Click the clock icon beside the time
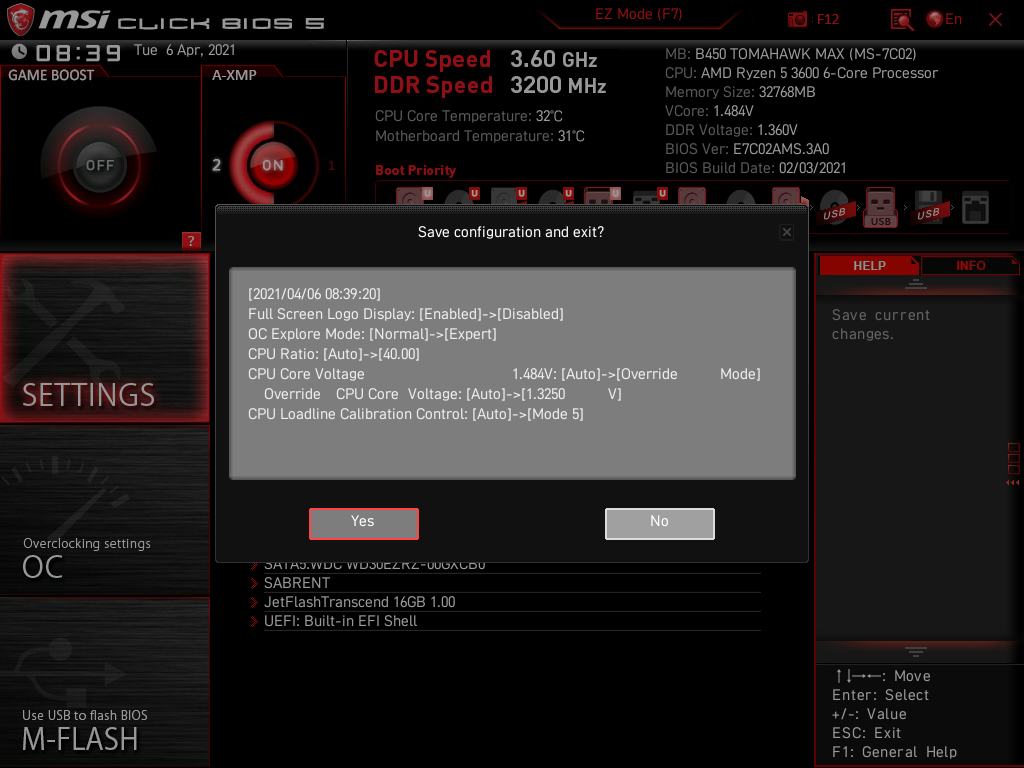This screenshot has width=1024, height=768. [20, 52]
